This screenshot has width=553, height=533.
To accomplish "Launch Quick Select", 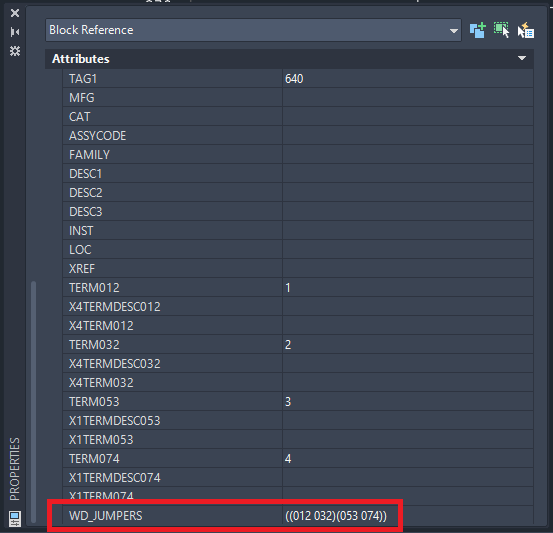I will tap(526, 30).
